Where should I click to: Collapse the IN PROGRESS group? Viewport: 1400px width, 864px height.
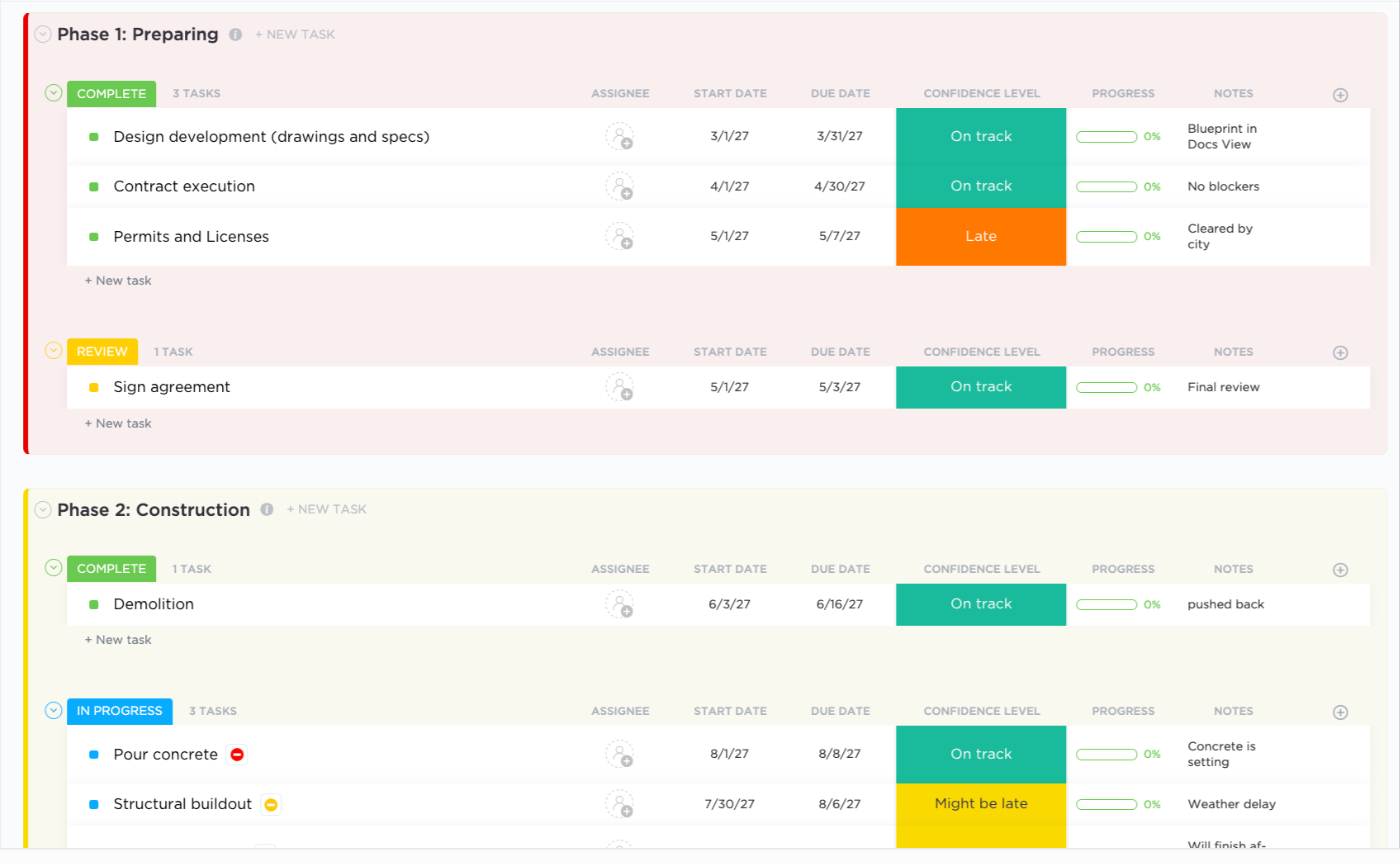pos(52,711)
